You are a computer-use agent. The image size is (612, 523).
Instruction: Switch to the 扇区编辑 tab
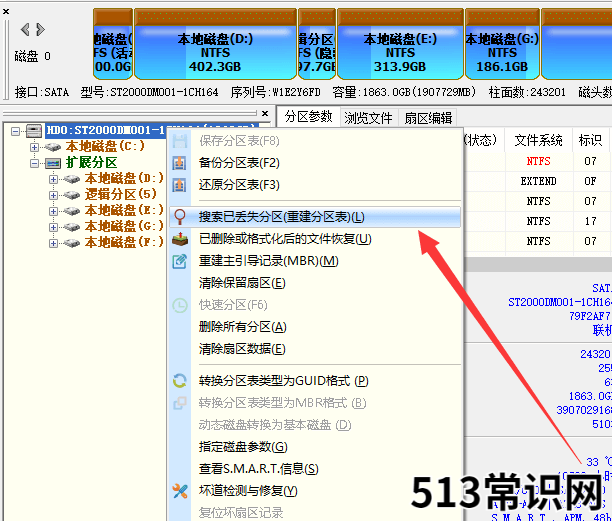(x=428, y=117)
